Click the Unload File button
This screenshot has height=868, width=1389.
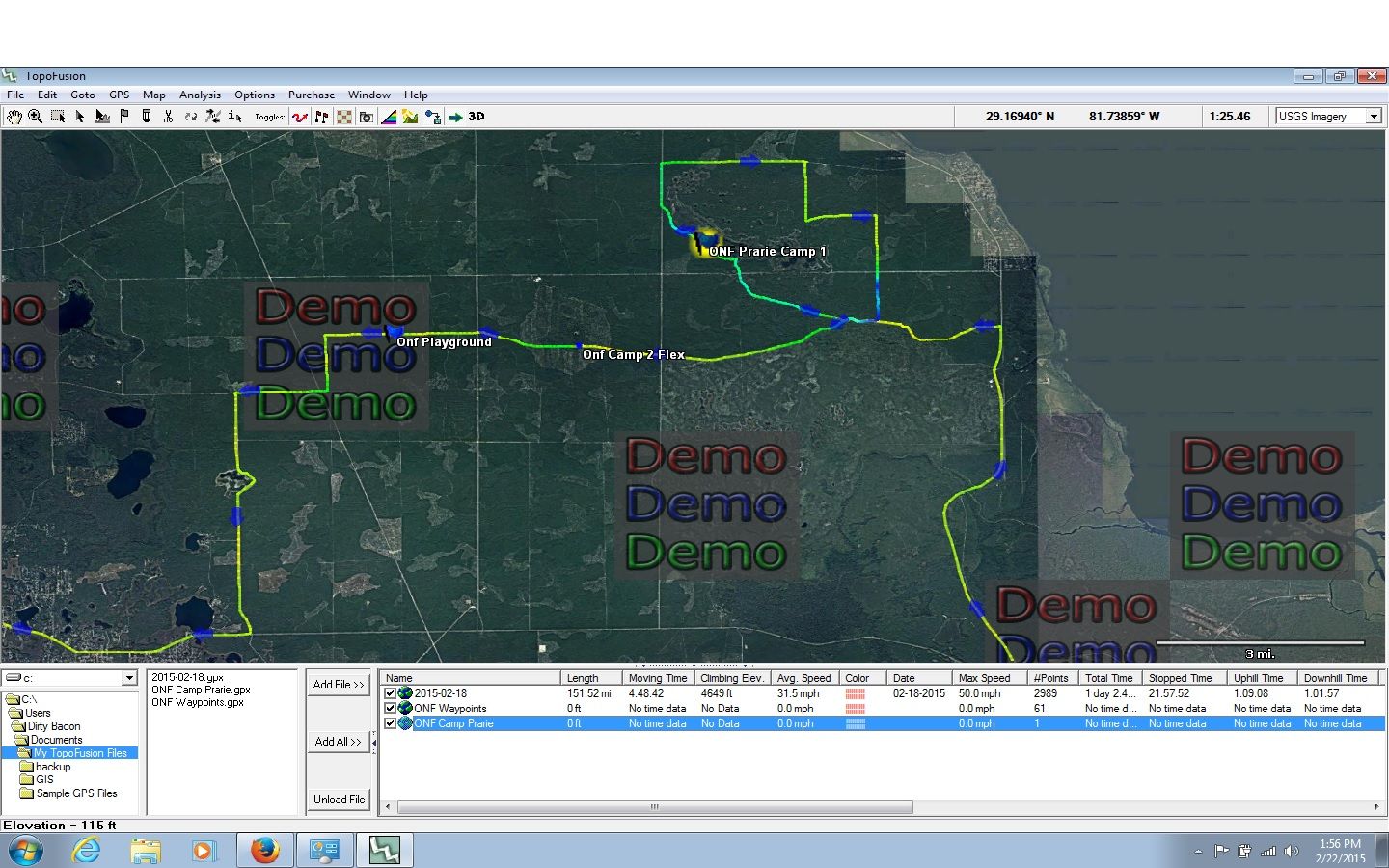click(339, 800)
